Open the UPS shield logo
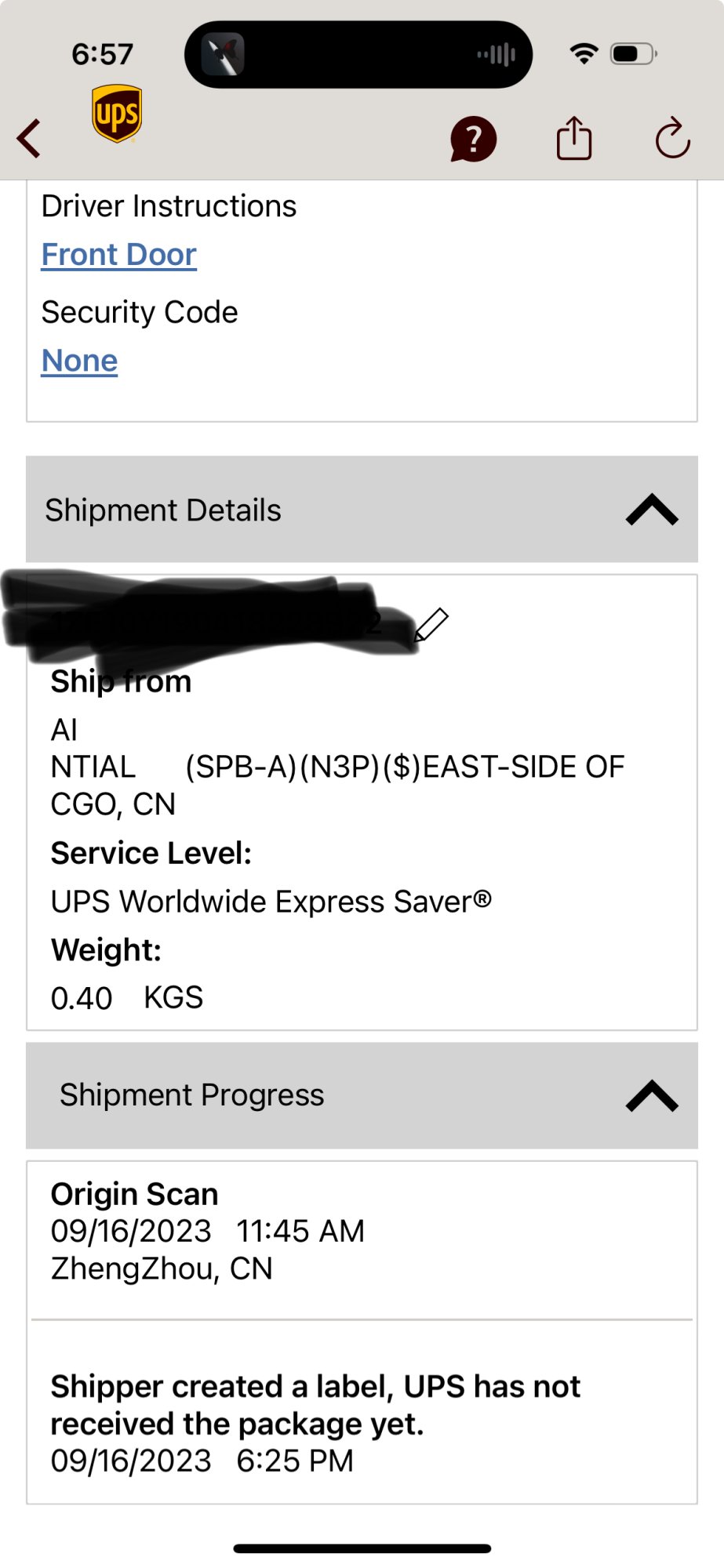The image size is (724, 1568). 117,114
